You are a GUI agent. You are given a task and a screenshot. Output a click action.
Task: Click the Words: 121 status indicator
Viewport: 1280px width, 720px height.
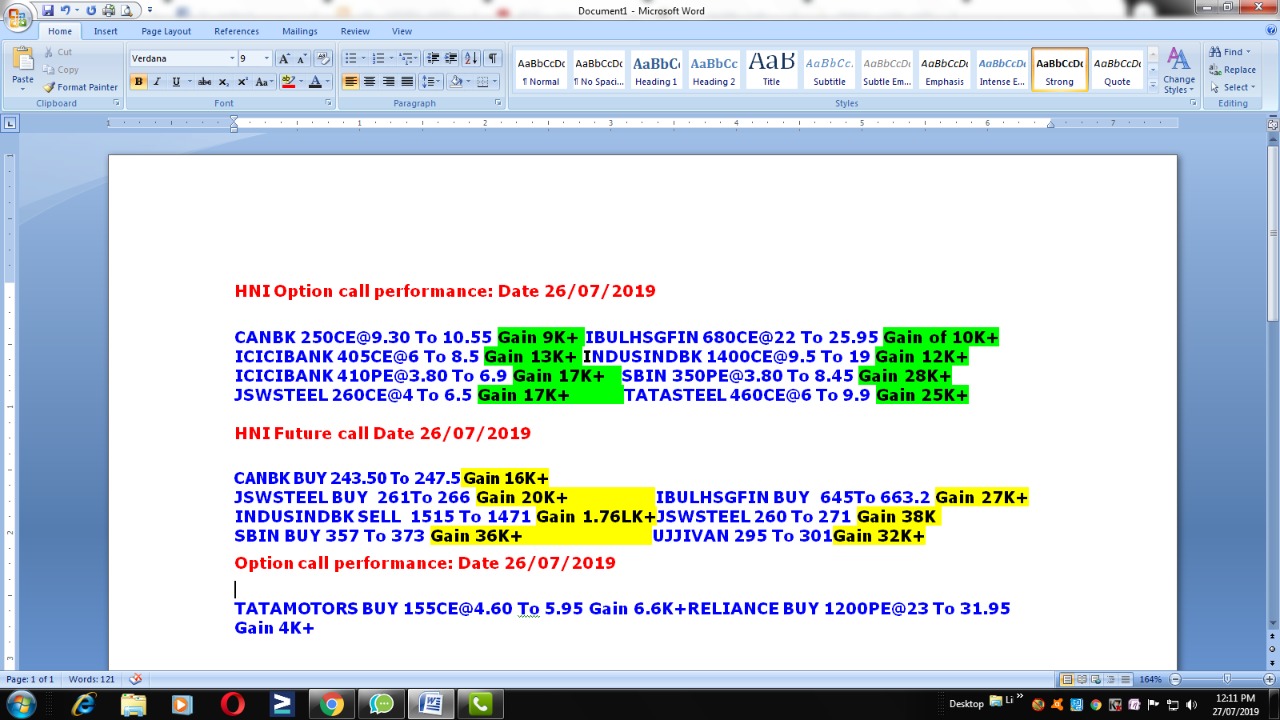click(92, 680)
